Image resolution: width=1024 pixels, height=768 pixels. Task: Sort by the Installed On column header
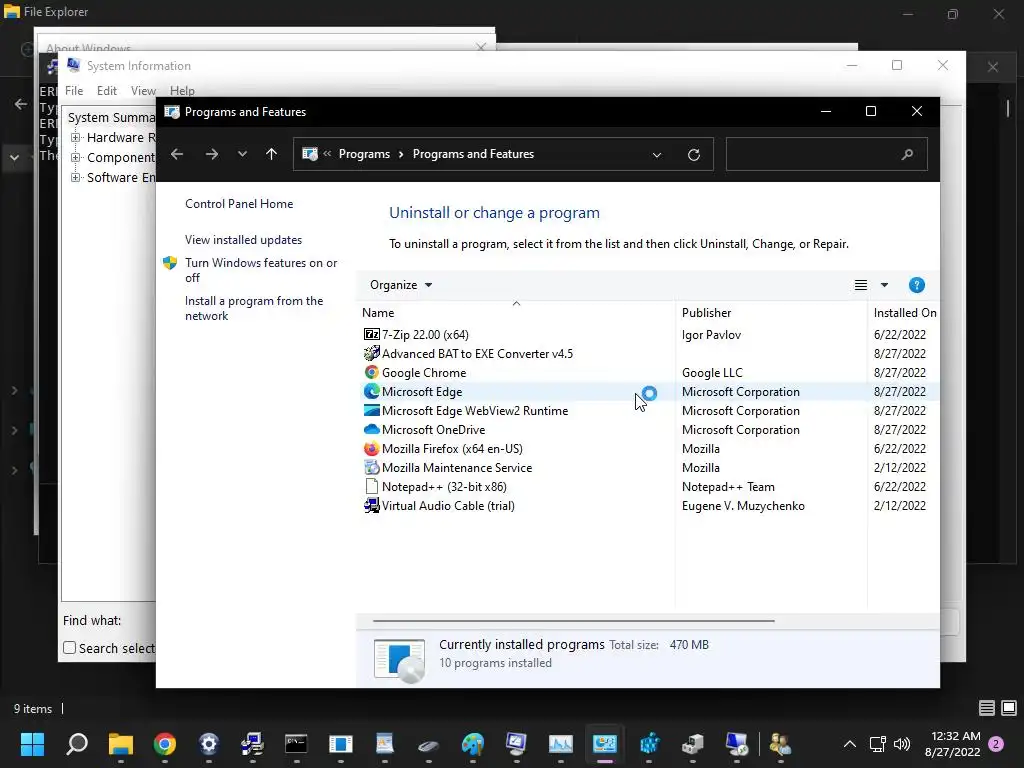pos(904,312)
